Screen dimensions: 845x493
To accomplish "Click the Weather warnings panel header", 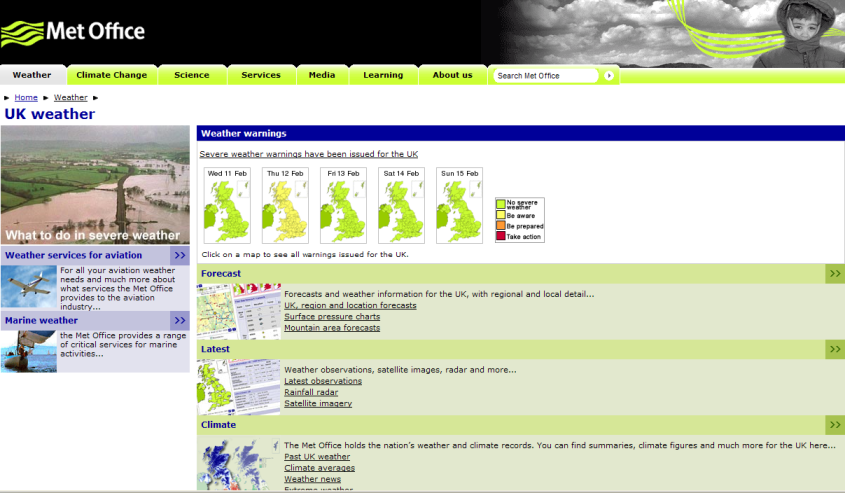I will coord(521,134).
